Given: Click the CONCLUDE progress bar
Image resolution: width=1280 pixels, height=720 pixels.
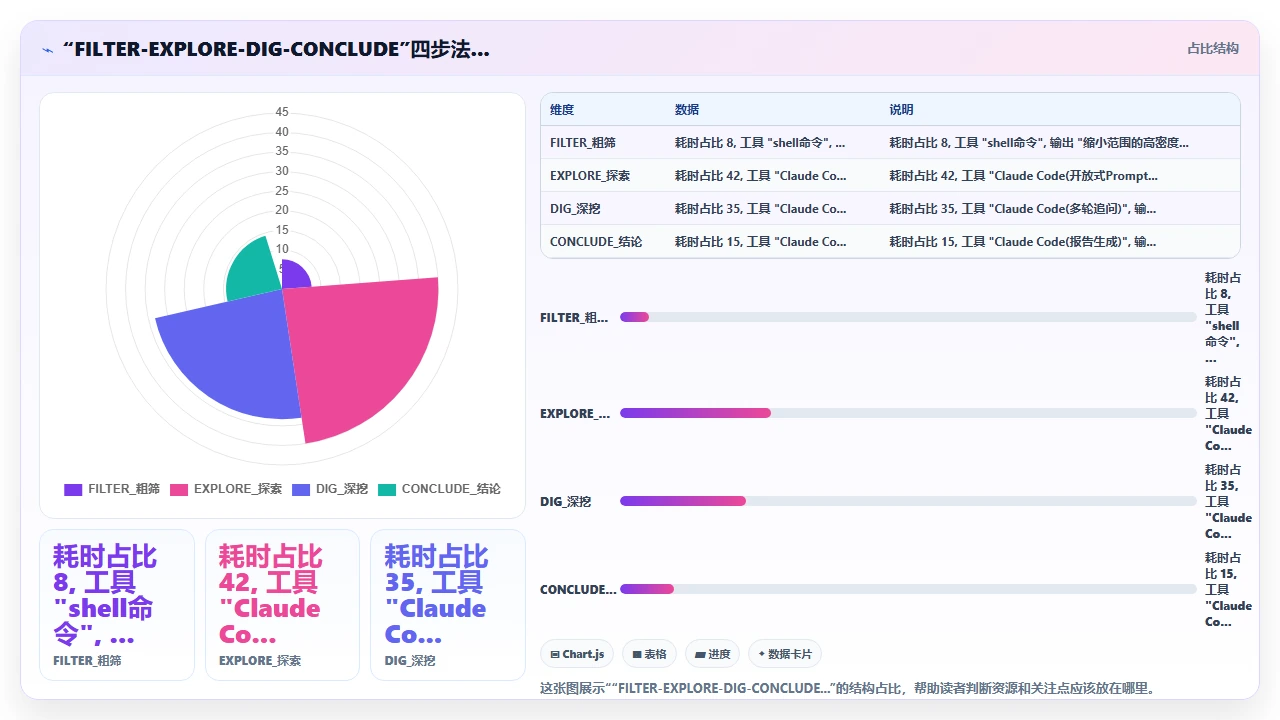Looking at the screenshot, I should click(x=908, y=589).
